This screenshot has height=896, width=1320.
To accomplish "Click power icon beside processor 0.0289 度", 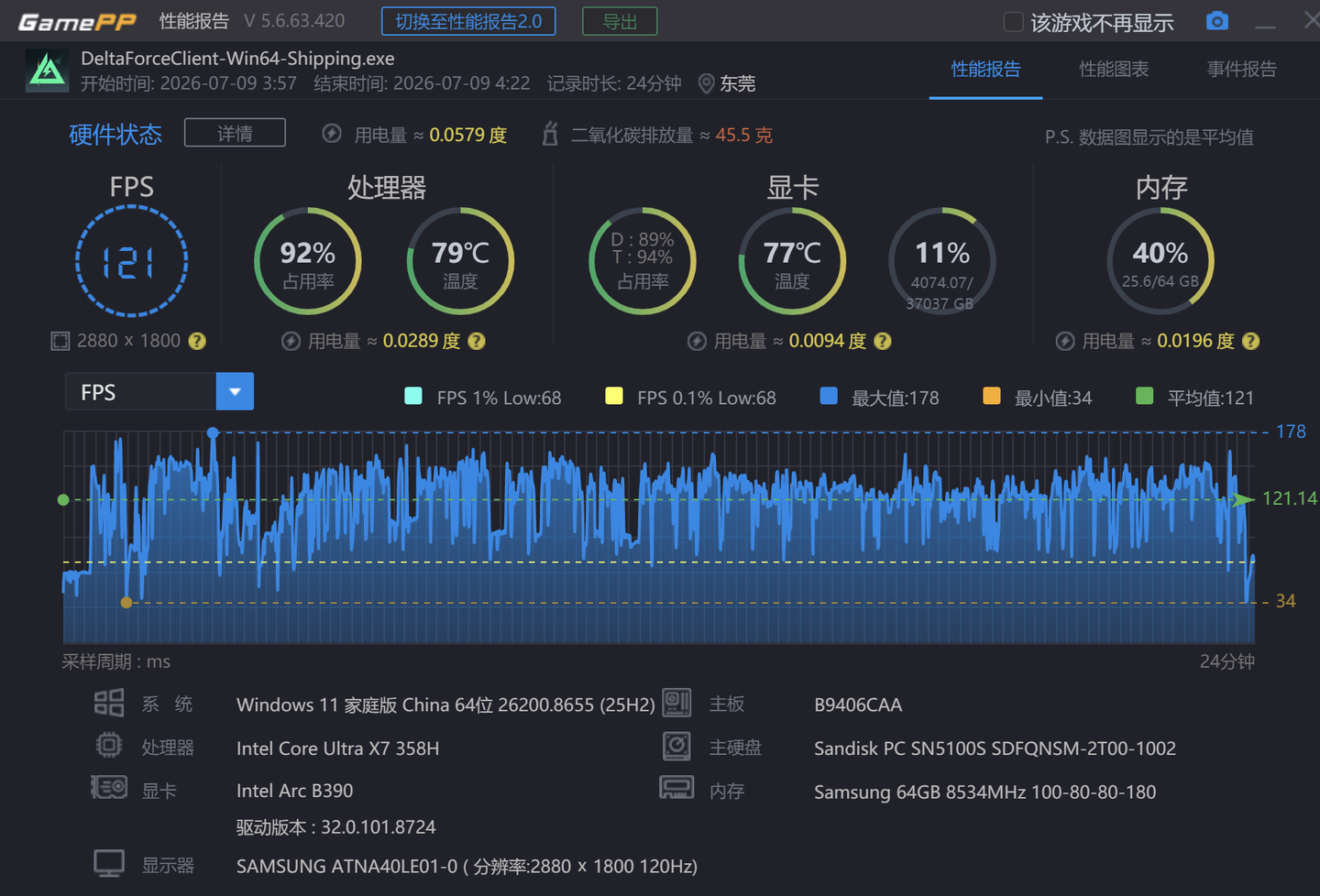I will point(291,341).
